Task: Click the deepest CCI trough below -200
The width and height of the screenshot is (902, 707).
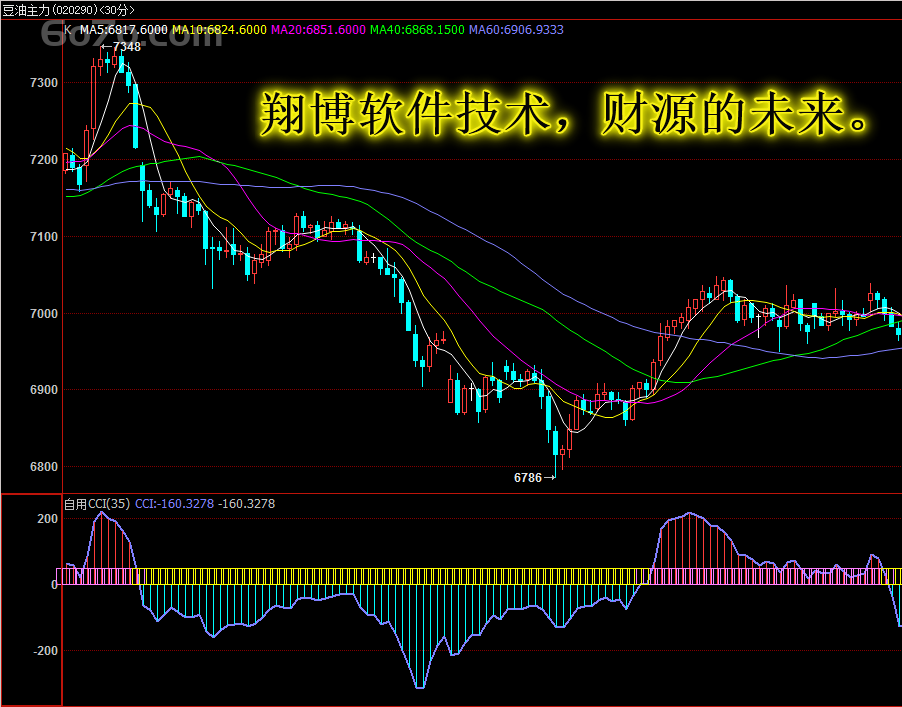Action: click(x=420, y=687)
